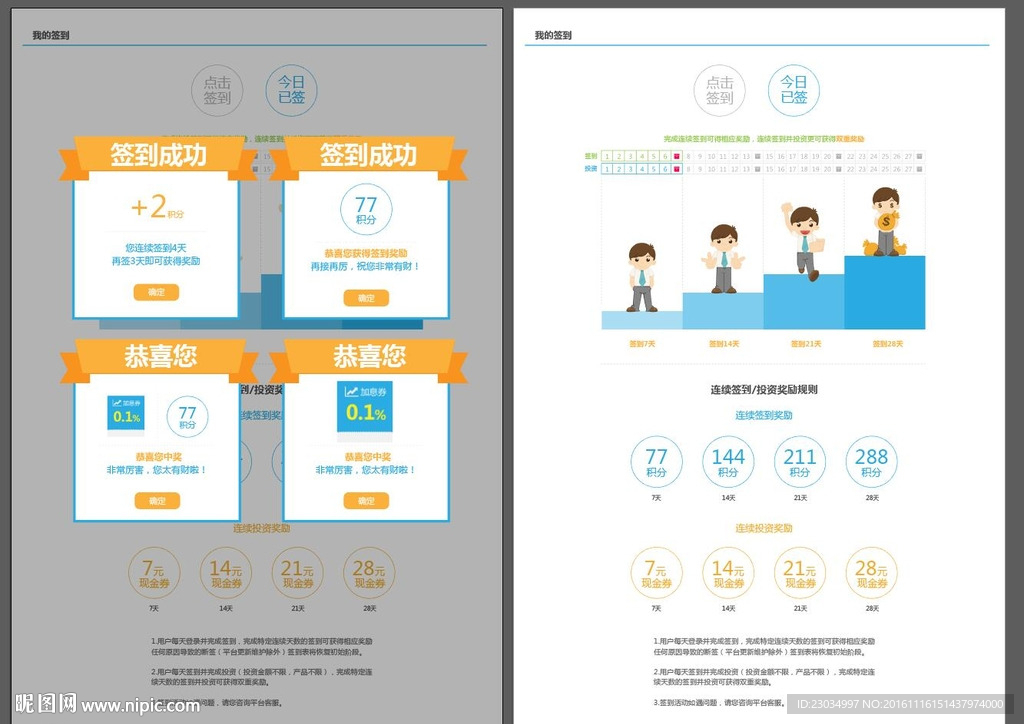
Task: Click 确定 in 恭喜您 popup with coupon and 77 积分
Action: click(x=157, y=501)
